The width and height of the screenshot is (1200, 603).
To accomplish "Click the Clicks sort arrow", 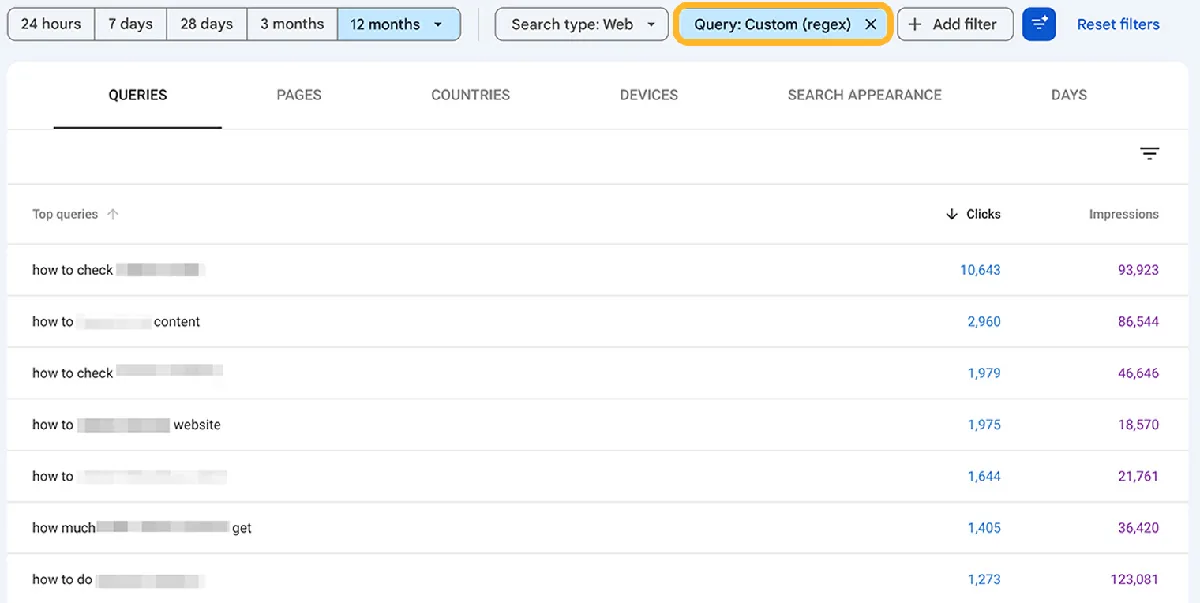I will (951, 214).
